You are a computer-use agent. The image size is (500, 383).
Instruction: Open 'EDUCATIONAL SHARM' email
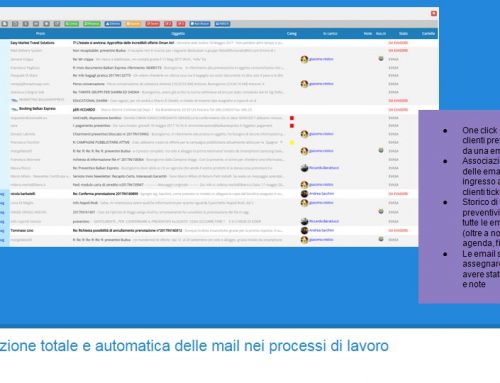[90, 101]
